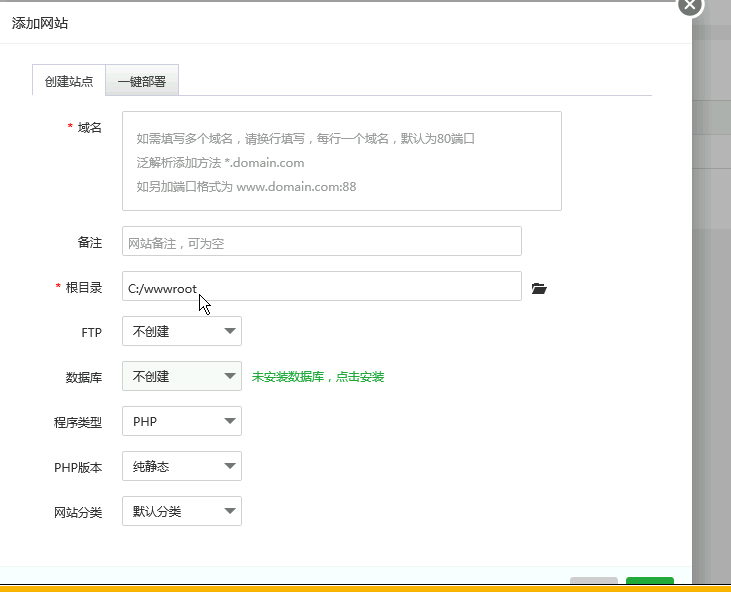Expand the FTP dropdown

point(181,331)
